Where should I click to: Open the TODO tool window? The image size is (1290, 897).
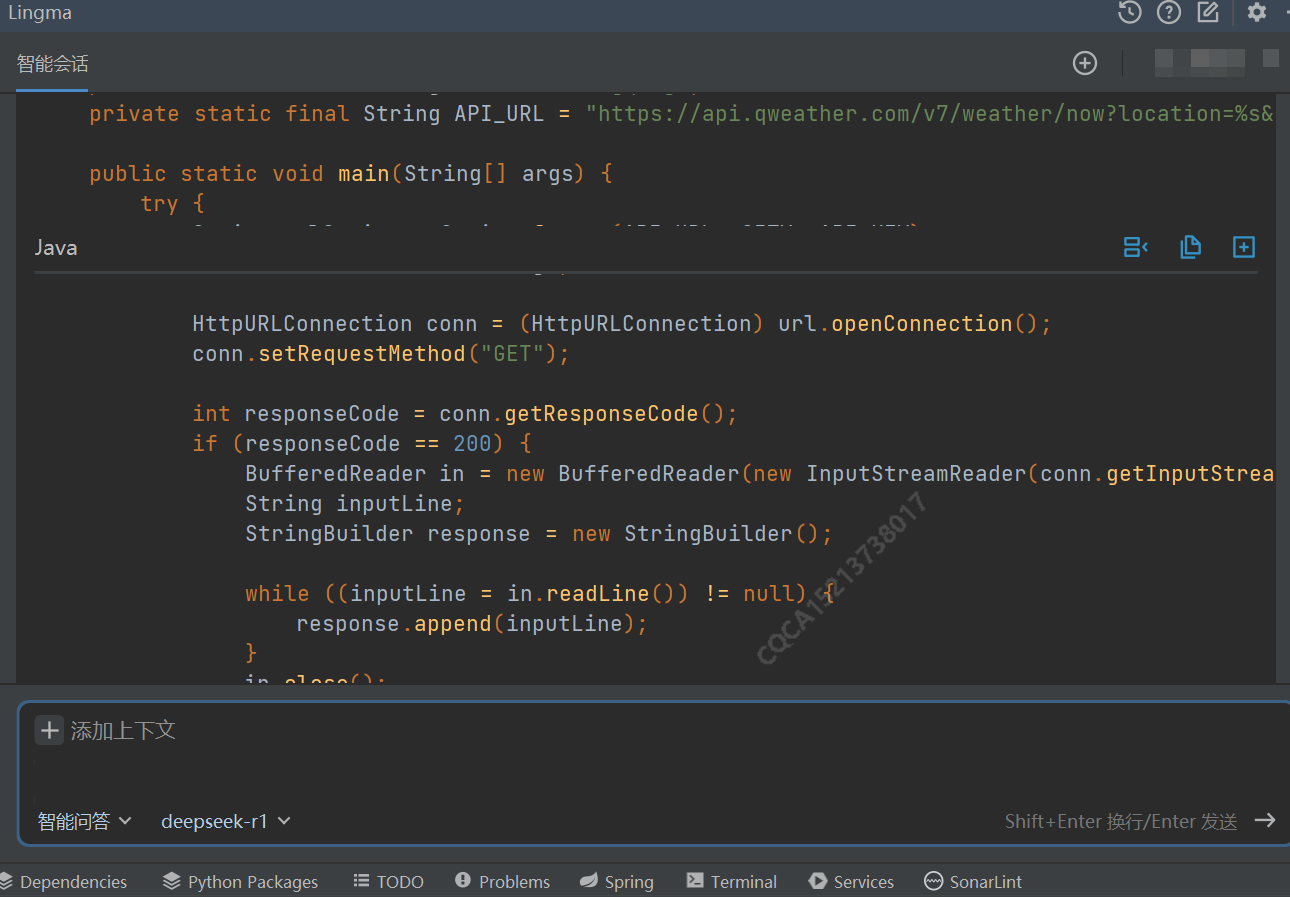pyautogui.click(x=388, y=882)
